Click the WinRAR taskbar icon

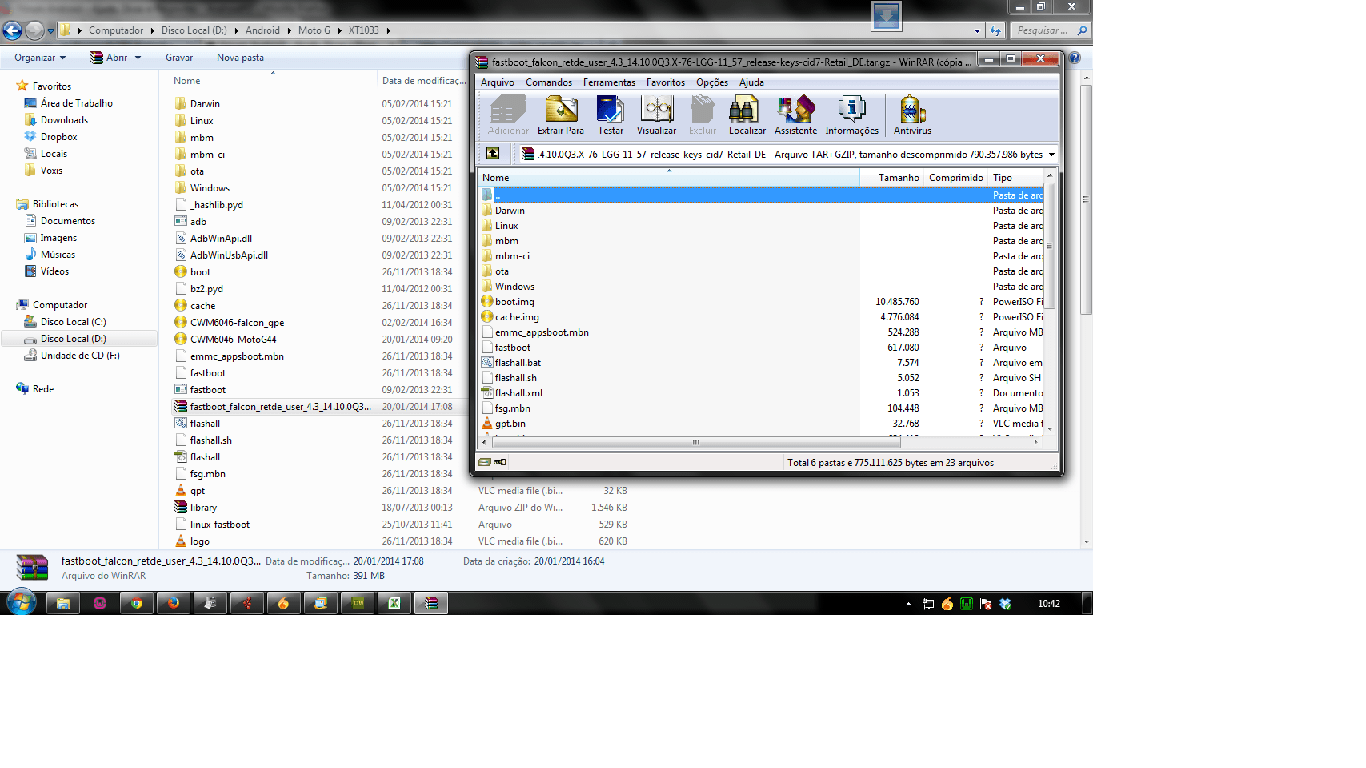click(431, 603)
